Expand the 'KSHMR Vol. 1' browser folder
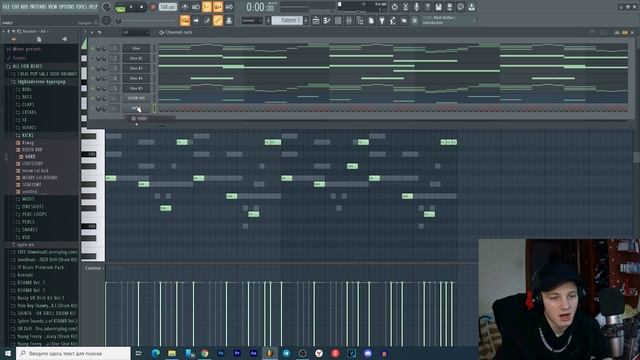 coord(31,283)
